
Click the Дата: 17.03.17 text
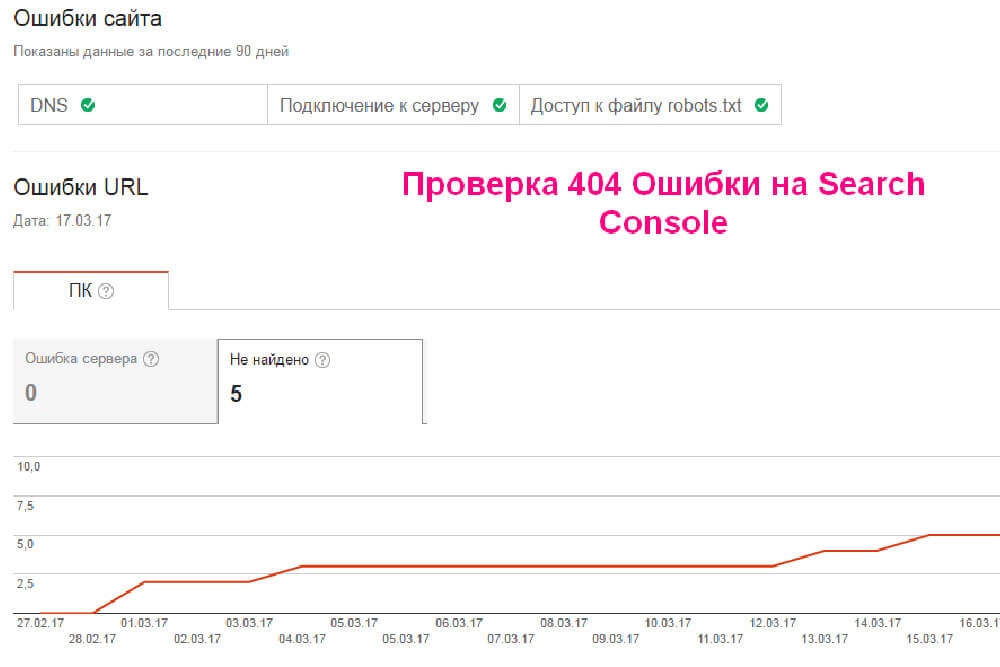(x=62, y=221)
